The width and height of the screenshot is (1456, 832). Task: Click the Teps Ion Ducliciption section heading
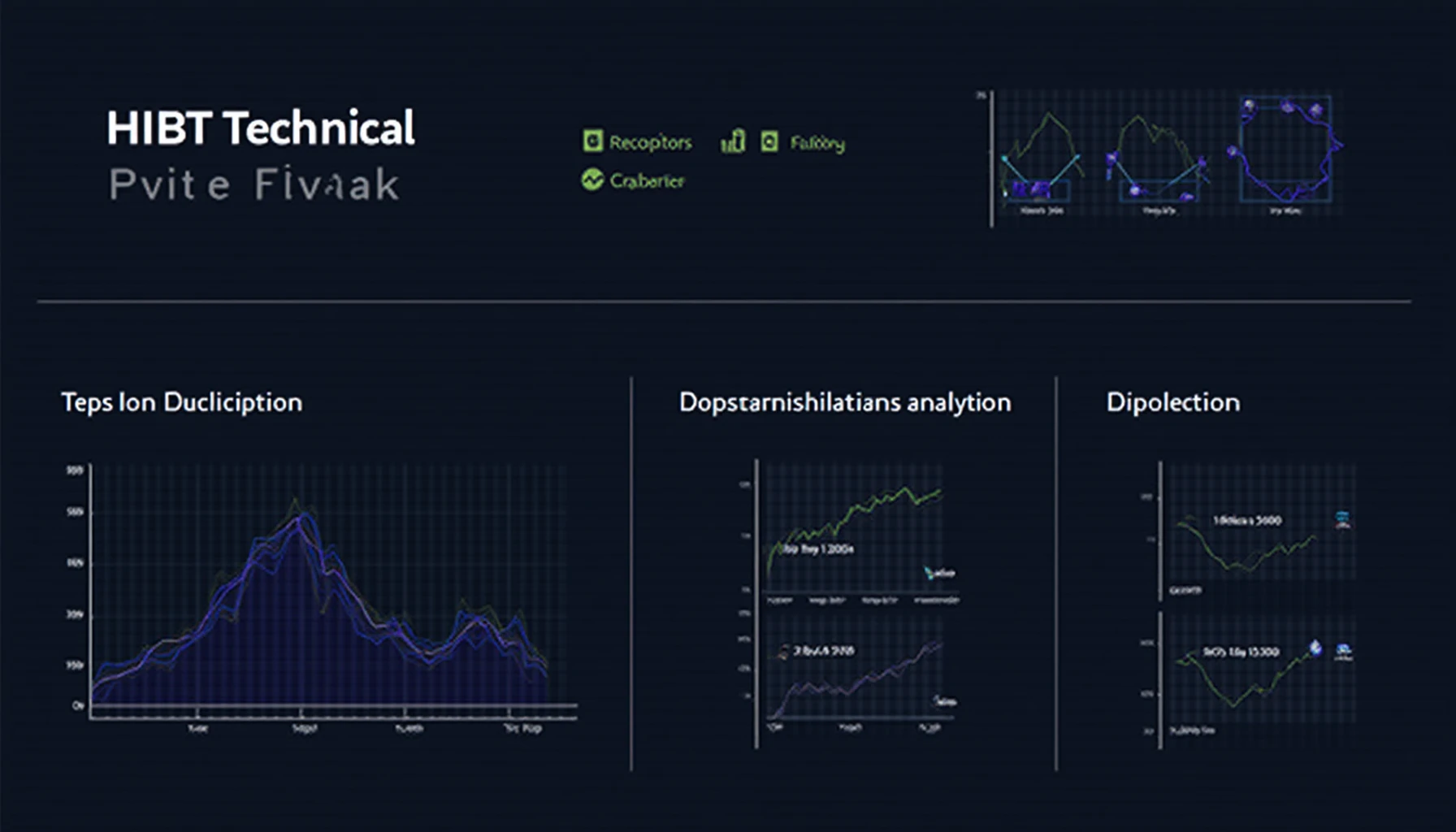(182, 402)
